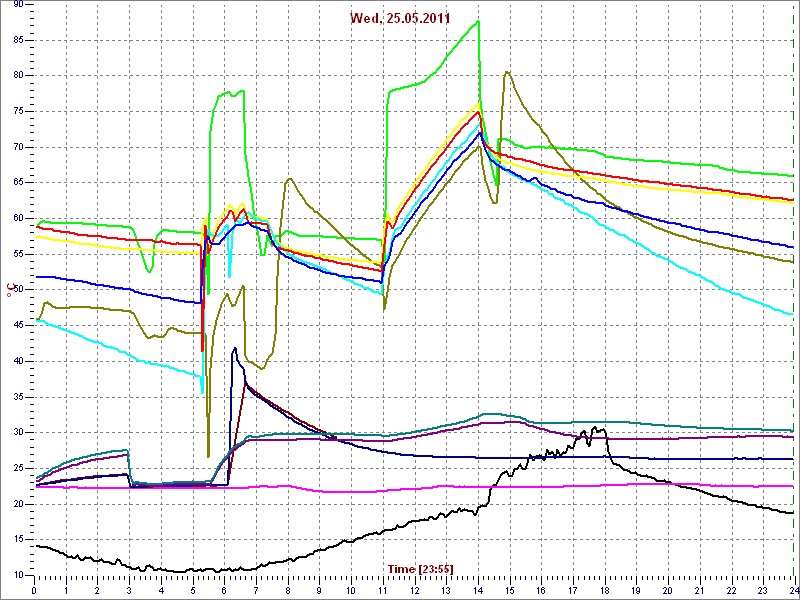Select hour 2 label on the time axis

coord(97,590)
